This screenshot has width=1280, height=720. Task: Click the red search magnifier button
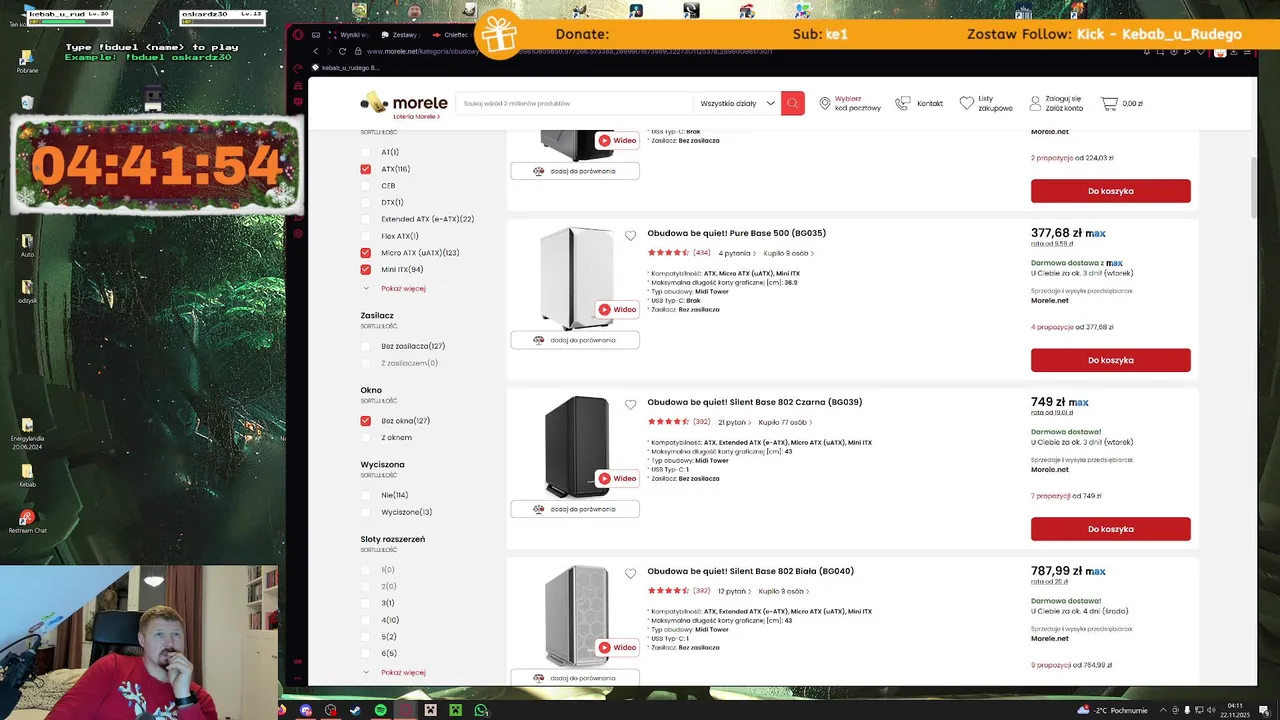793,103
